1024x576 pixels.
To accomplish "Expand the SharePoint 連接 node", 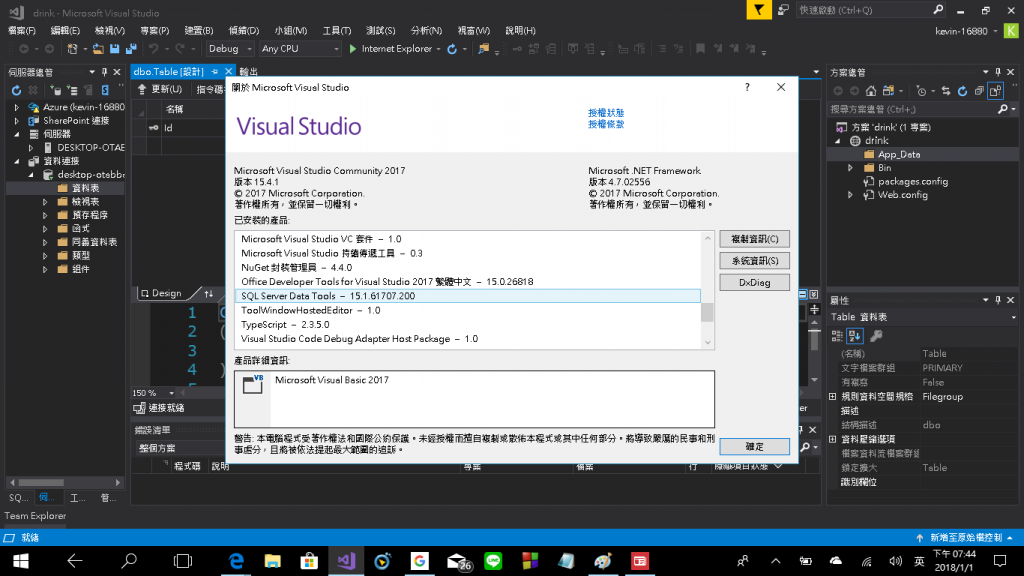I will [17, 121].
